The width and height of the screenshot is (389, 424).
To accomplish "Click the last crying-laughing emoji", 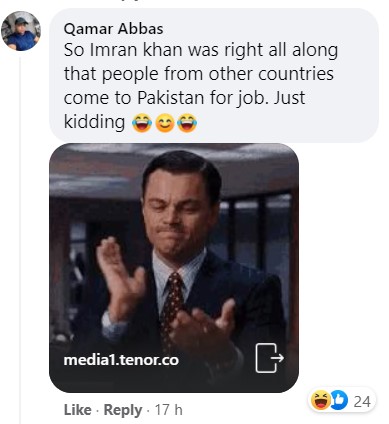I will (187, 123).
